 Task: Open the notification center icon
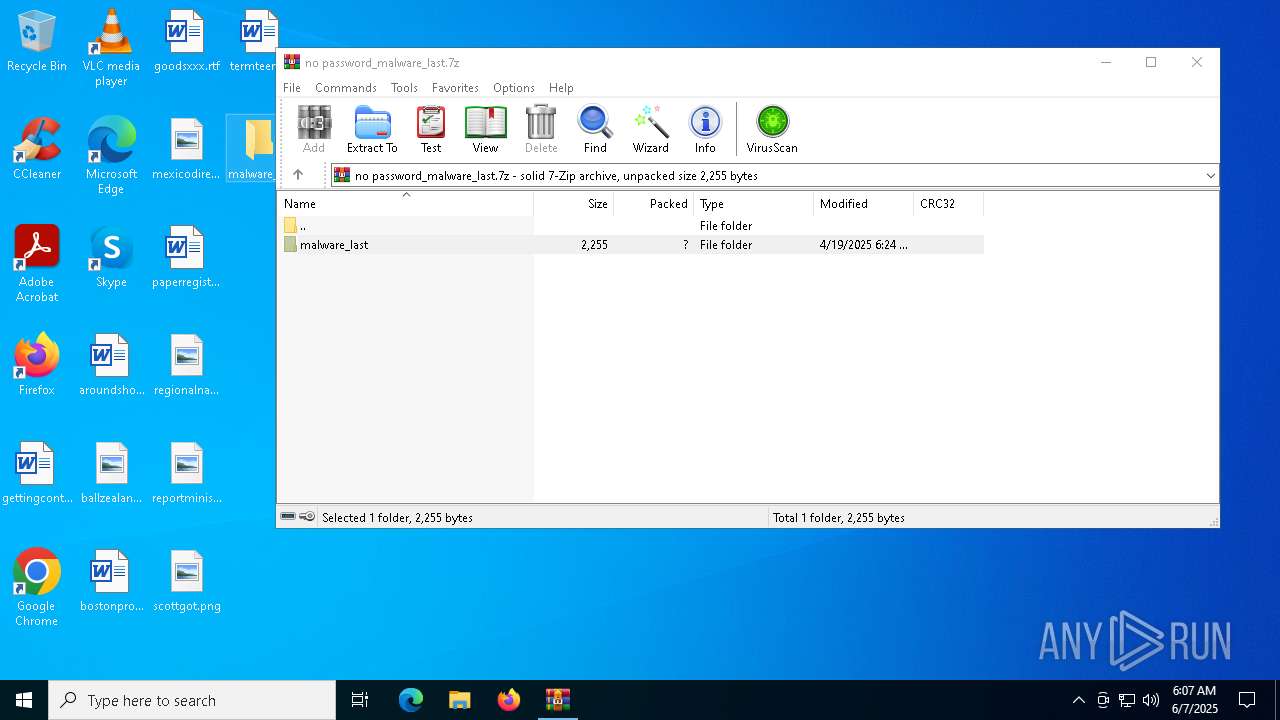(1247, 700)
